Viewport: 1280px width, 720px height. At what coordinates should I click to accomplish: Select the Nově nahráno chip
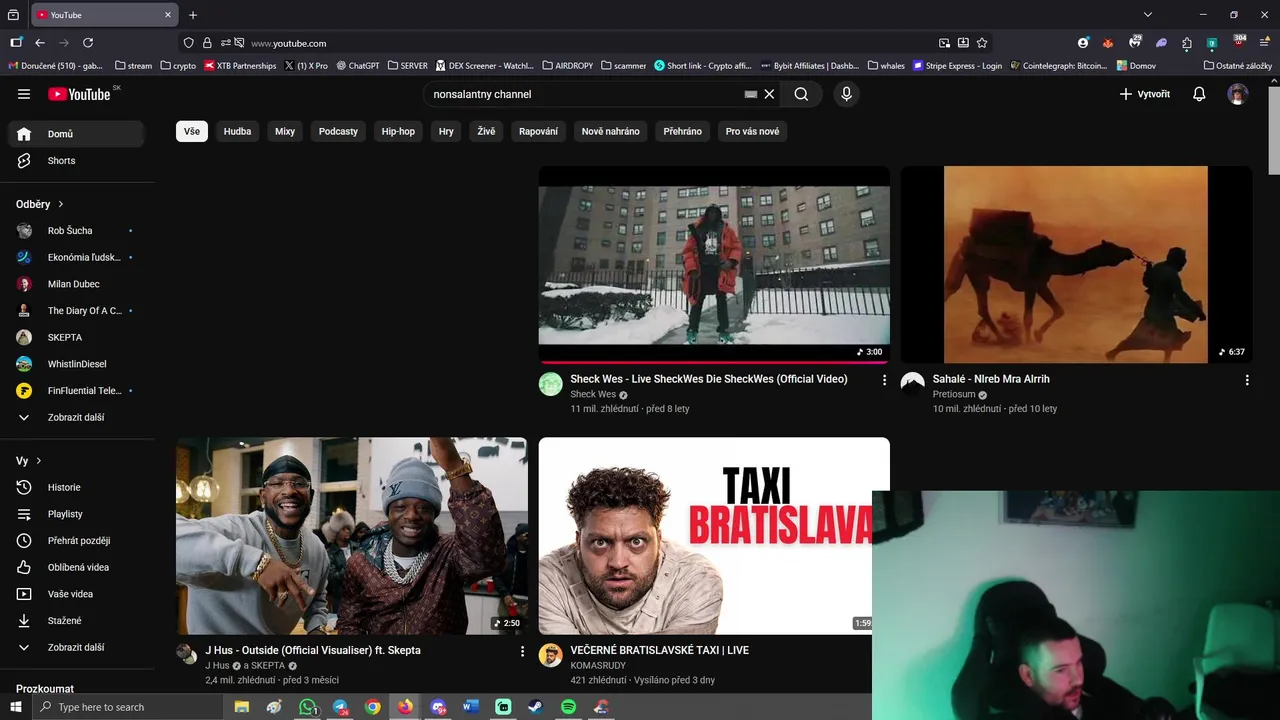611,131
